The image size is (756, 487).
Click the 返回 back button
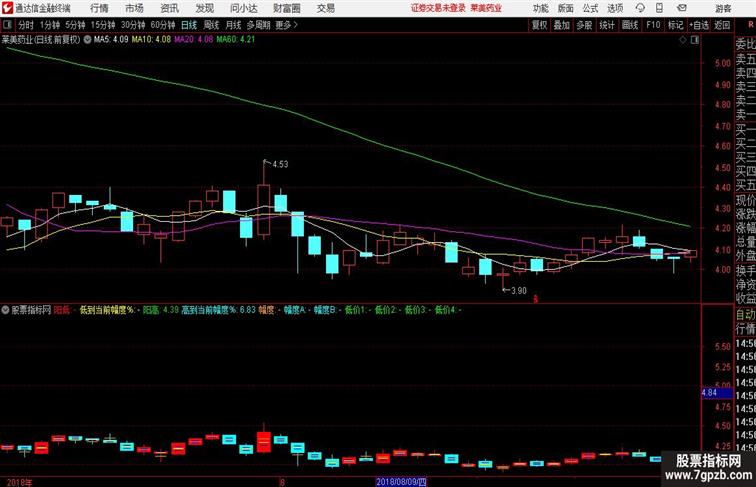click(x=722, y=25)
